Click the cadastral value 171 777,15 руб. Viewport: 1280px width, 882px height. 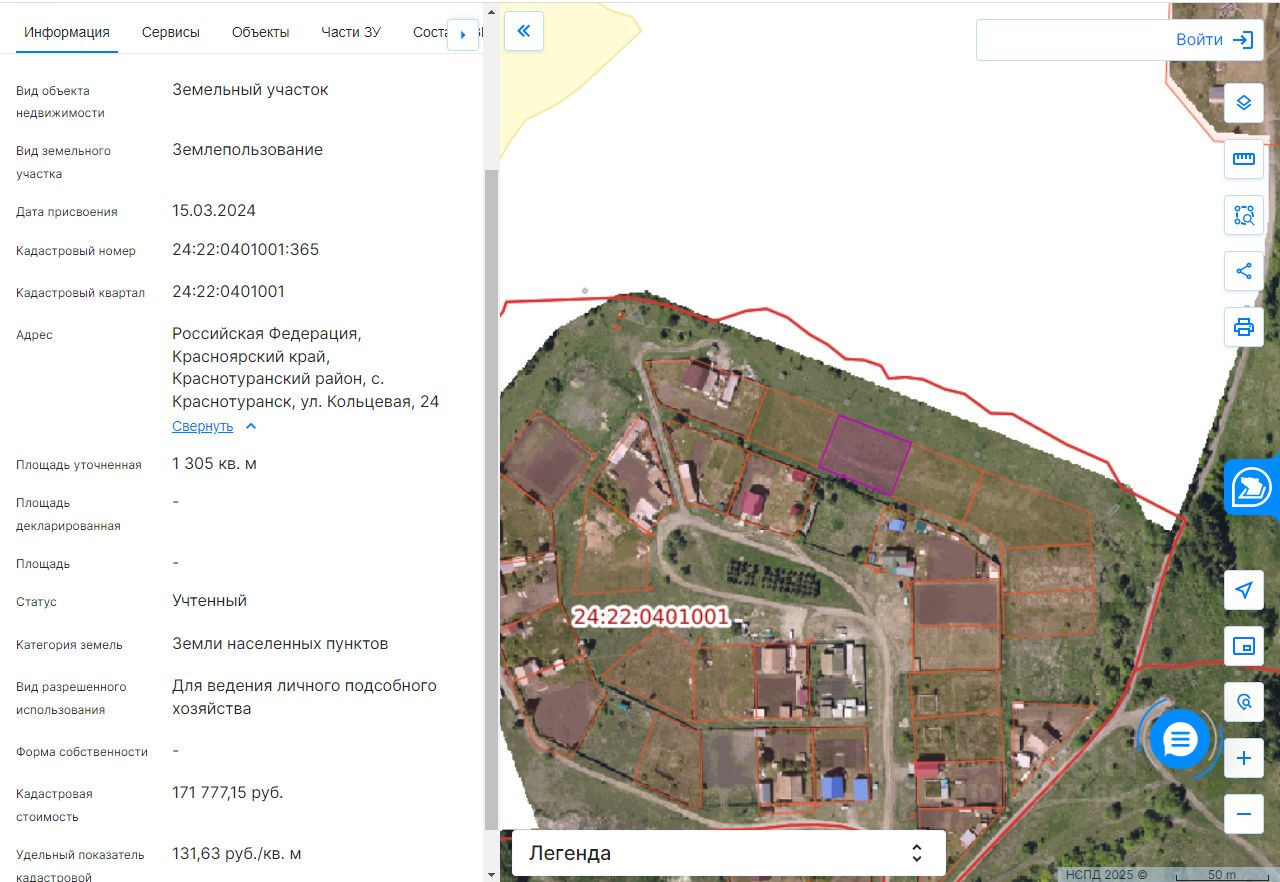[228, 793]
